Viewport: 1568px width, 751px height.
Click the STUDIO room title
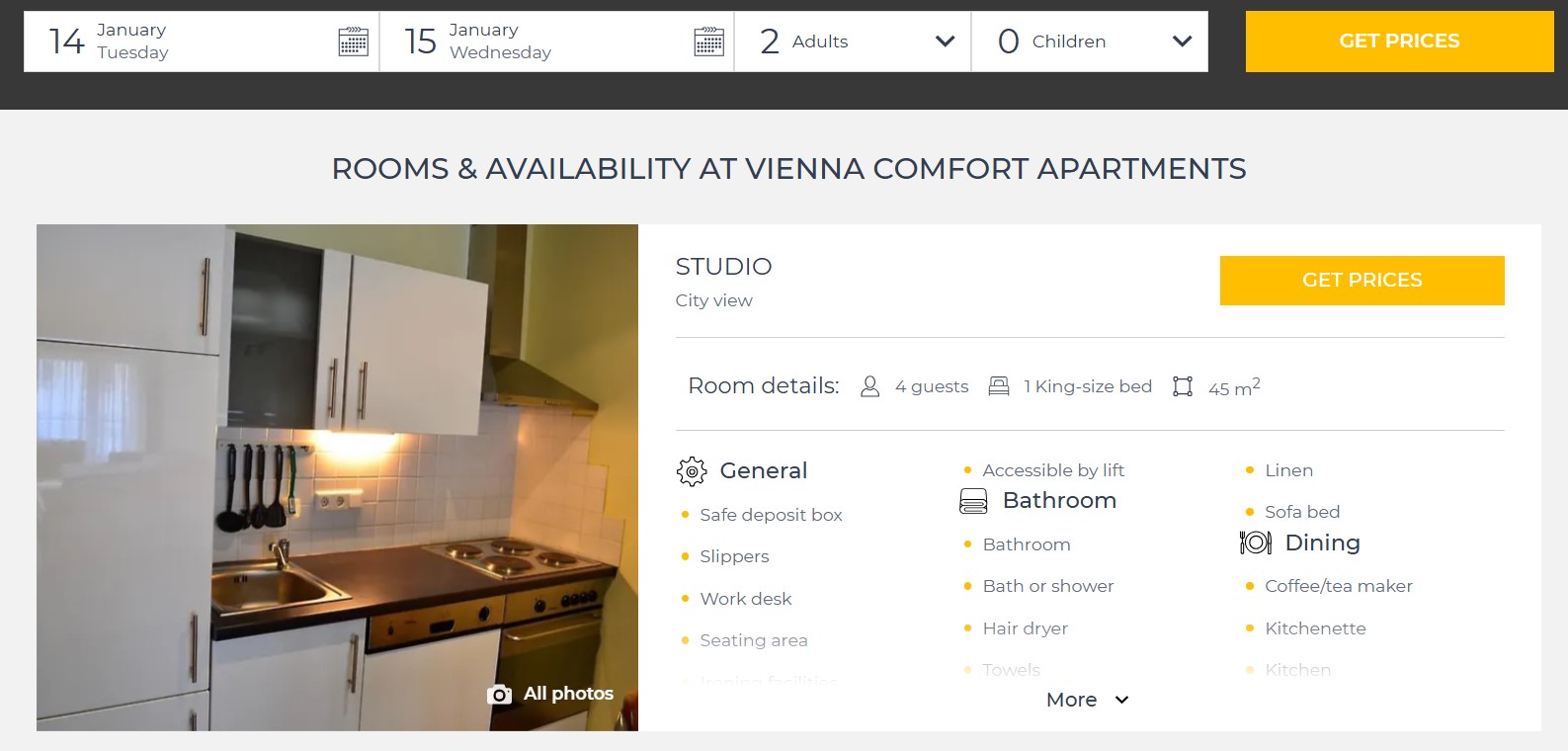click(723, 267)
